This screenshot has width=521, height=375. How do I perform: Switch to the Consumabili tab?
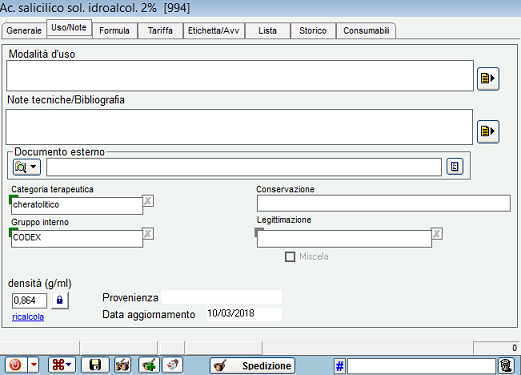[x=366, y=31]
